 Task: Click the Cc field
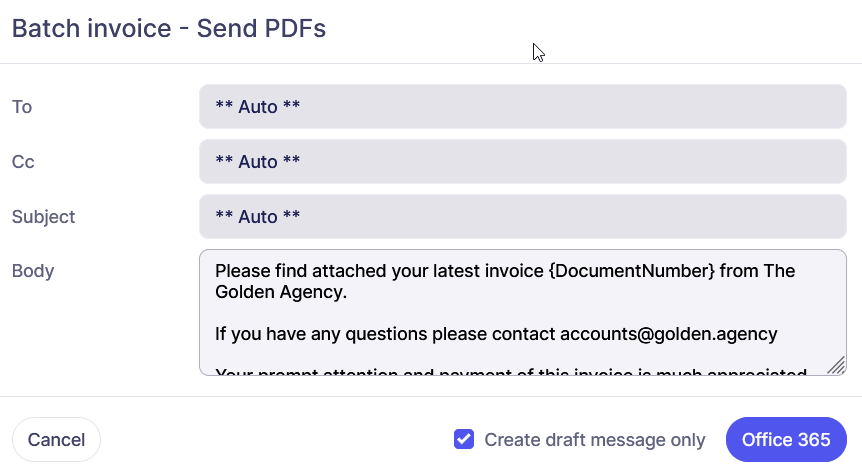click(522, 161)
